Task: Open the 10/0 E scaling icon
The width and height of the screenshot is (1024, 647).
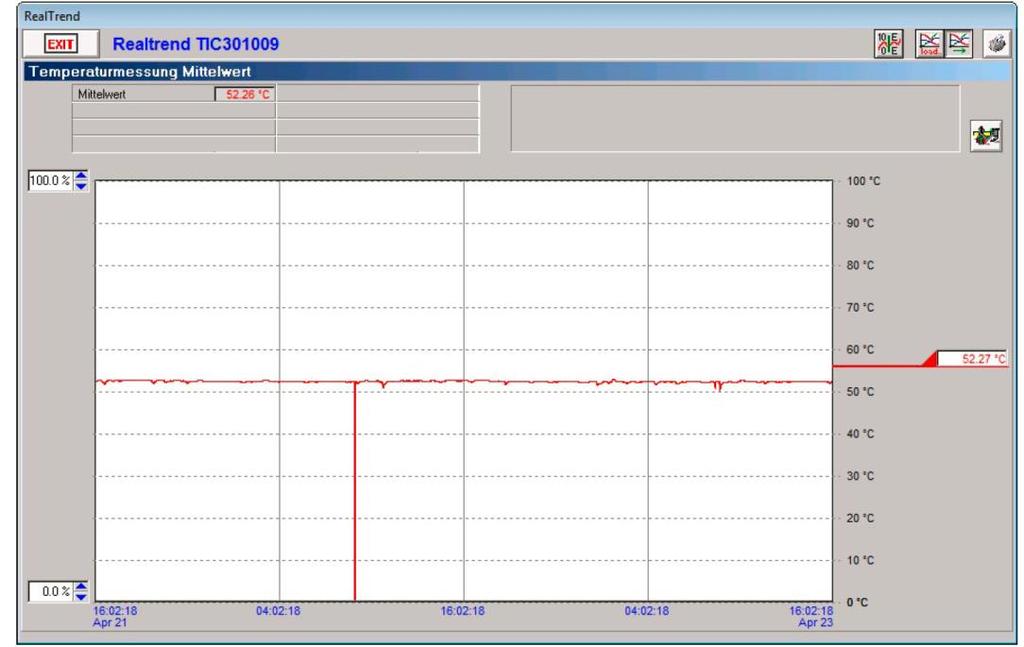Action: pos(888,44)
